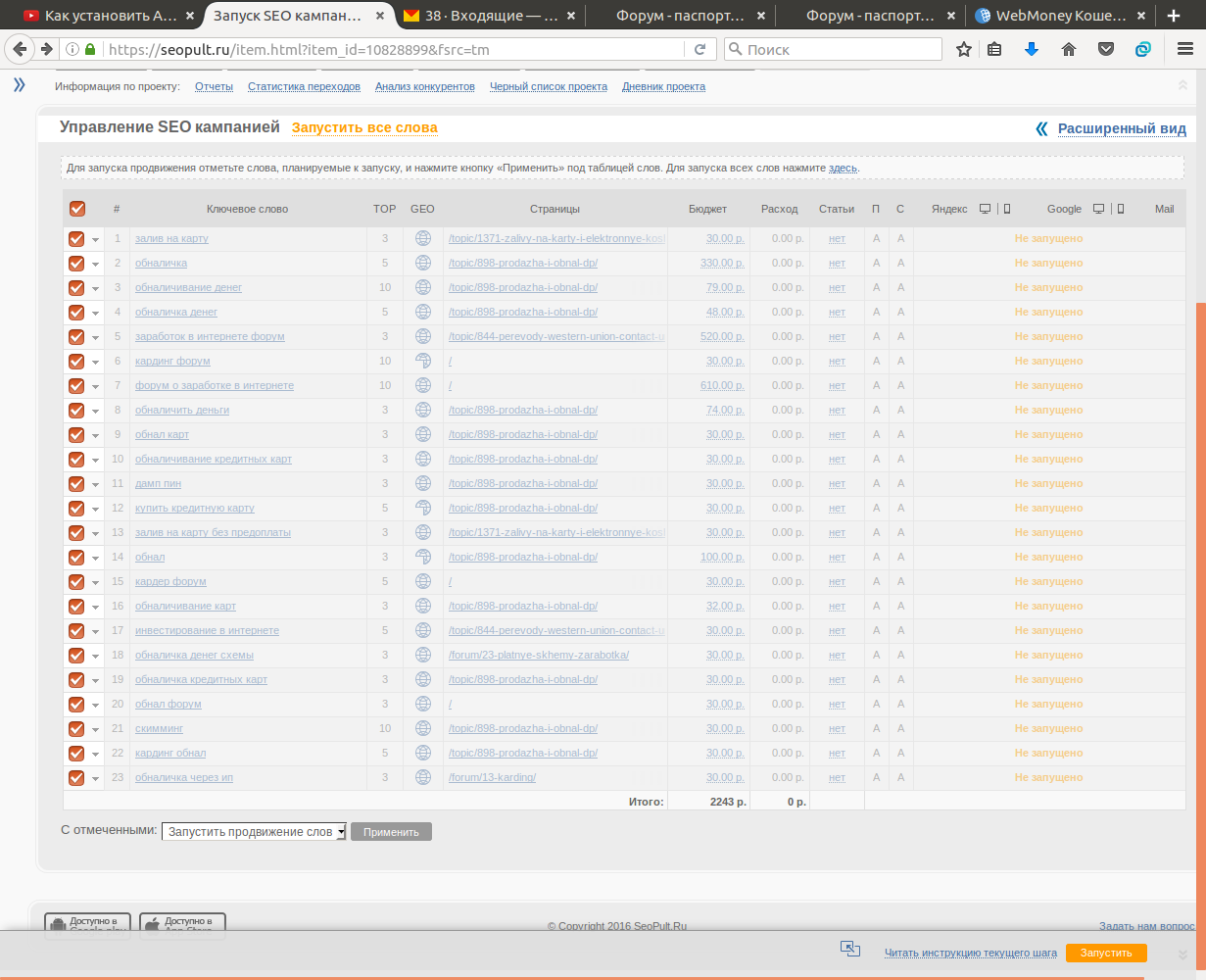The width and height of the screenshot is (1206, 980).
Task: Open the Запустить продвижение слов dropdown
Action: click(x=254, y=832)
